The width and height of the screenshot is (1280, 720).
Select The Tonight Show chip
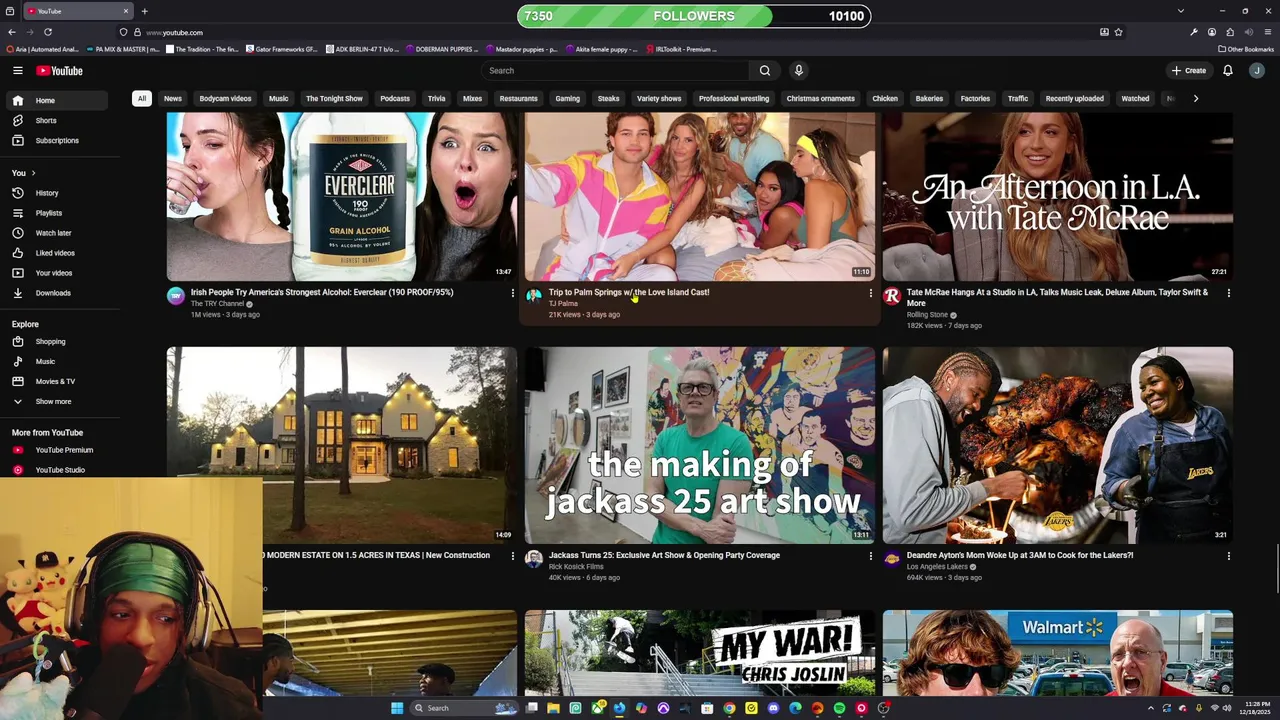click(334, 98)
